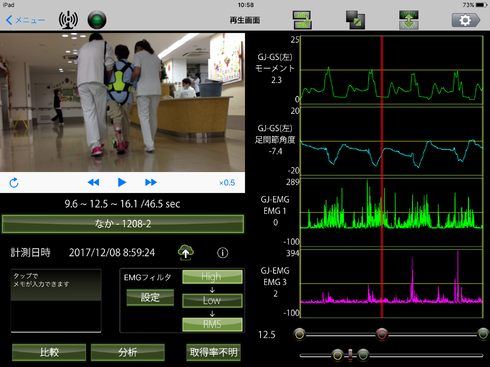The width and height of the screenshot is (490, 367).
Task: Tap the 2017/12/08 8:59:24 measurement date
Action: click(x=112, y=253)
